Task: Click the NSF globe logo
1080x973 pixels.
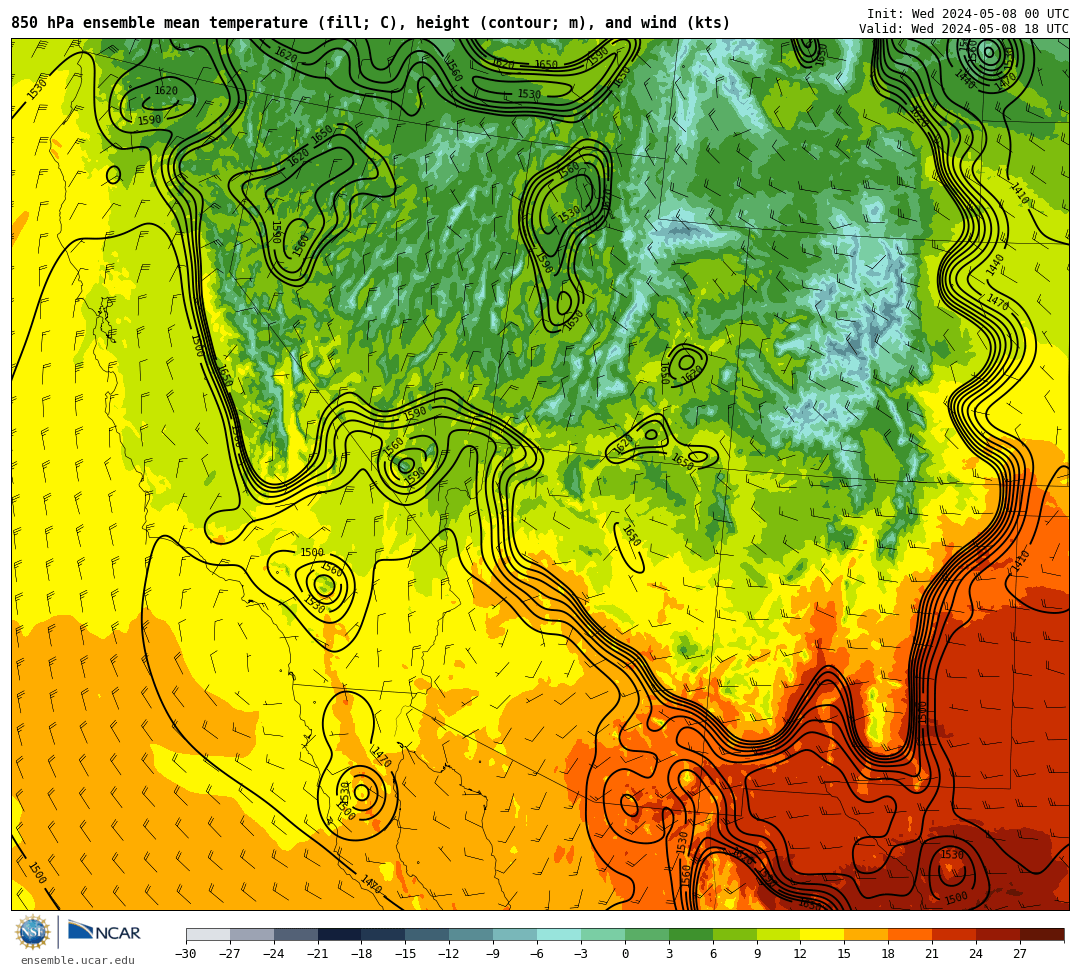Action: pos(33,933)
